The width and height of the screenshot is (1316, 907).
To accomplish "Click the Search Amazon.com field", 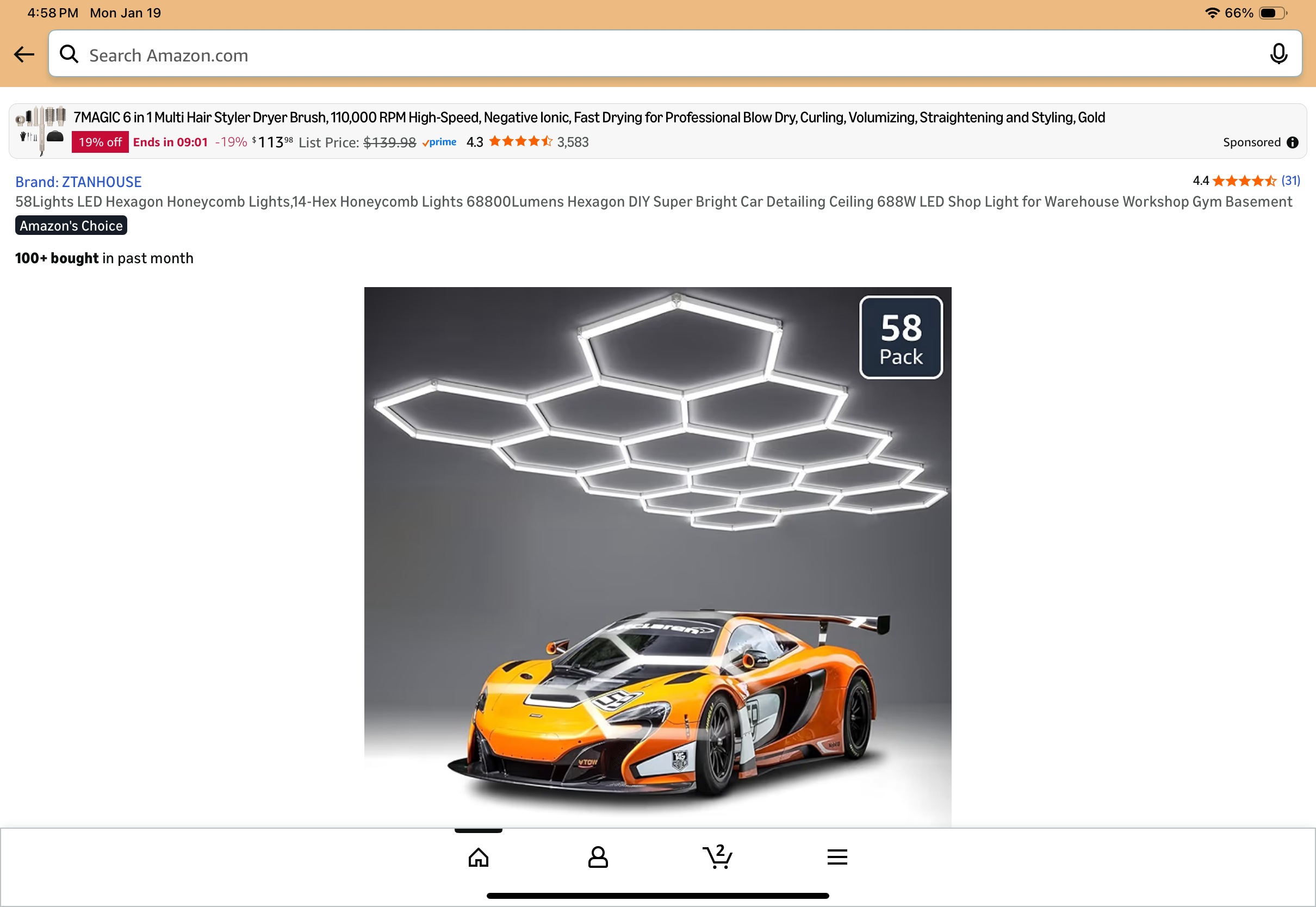I will coord(675,54).
